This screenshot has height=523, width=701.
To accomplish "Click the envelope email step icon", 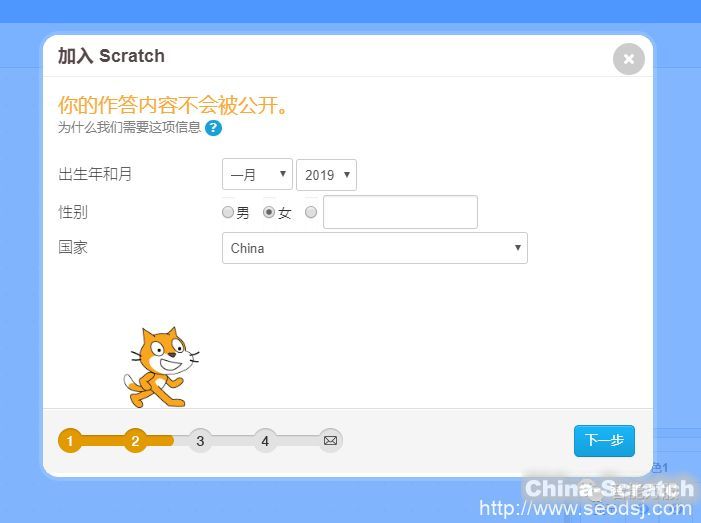I will (330, 441).
